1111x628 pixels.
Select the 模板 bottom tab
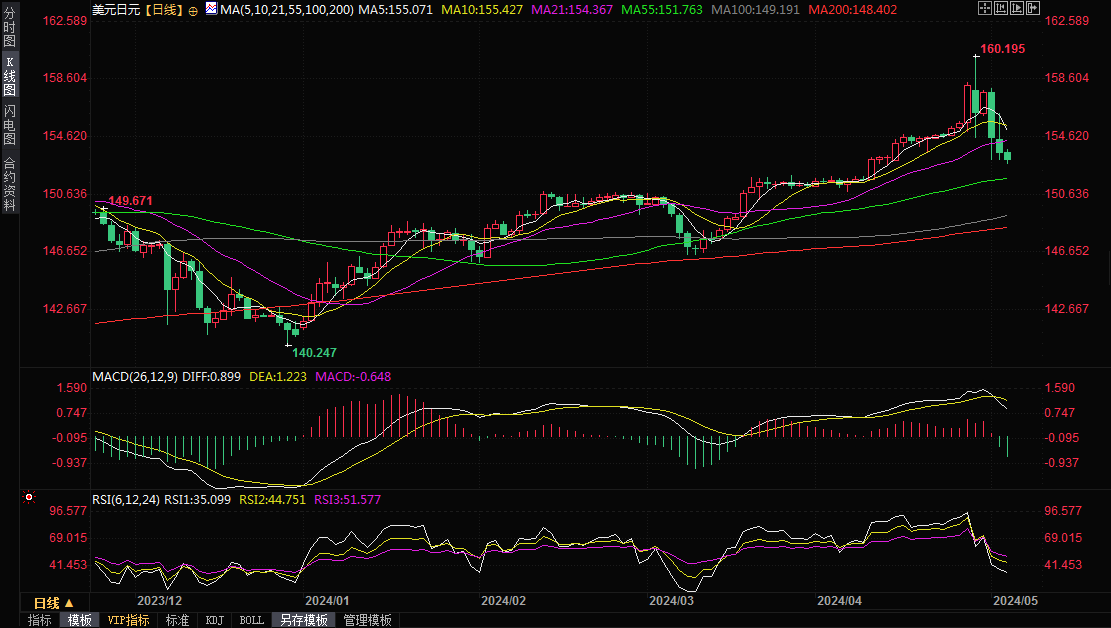[79, 620]
